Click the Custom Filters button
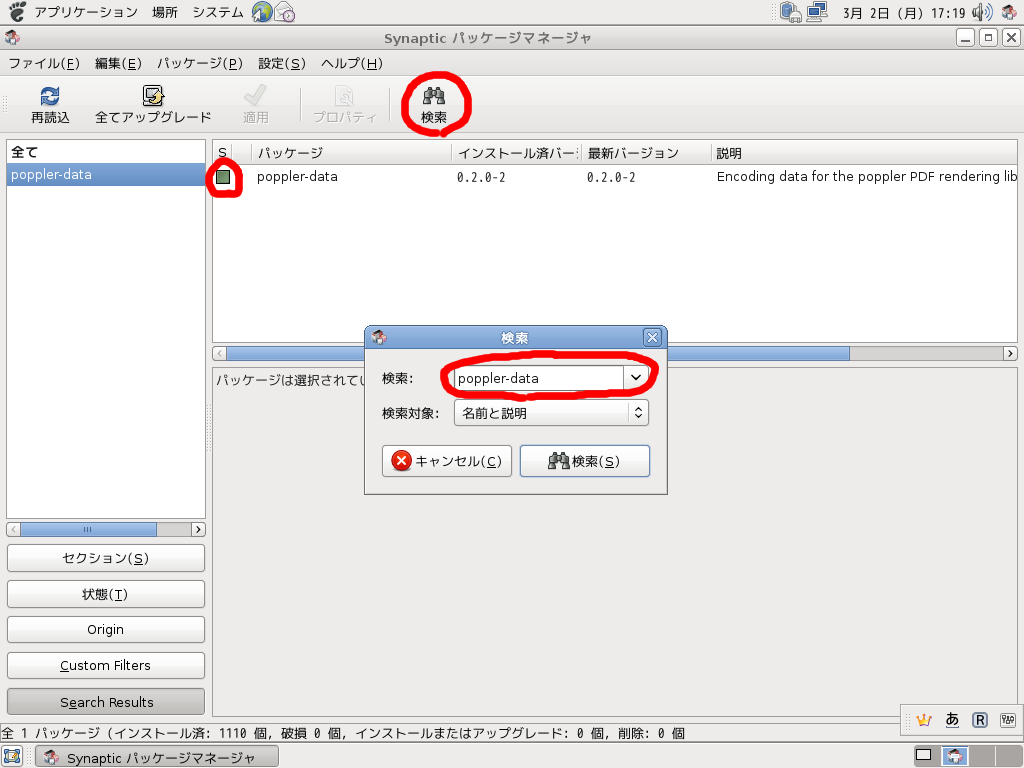Viewport: 1024px width, 768px height. point(105,665)
